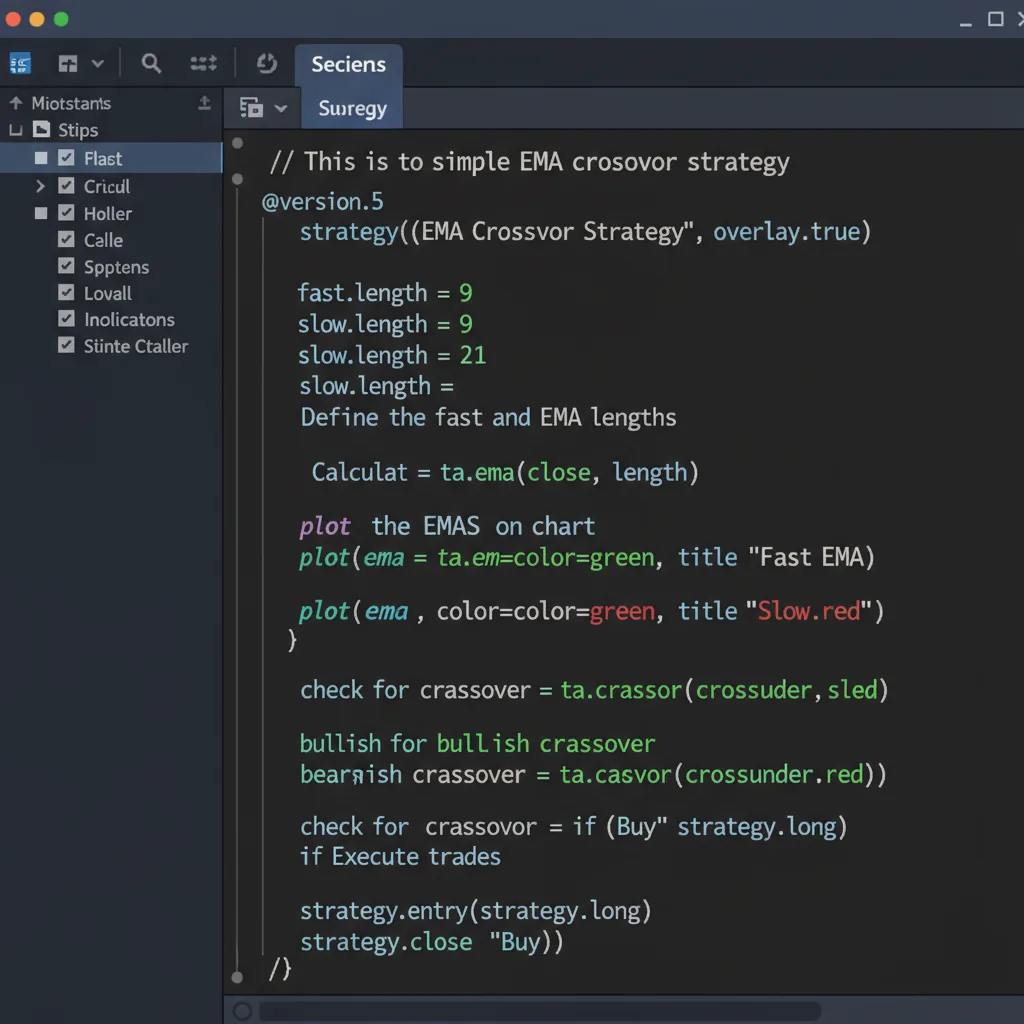Open the dropdown beside the layers panel icon
This screenshot has width=1024, height=1024.
click(x=282, y=107)
